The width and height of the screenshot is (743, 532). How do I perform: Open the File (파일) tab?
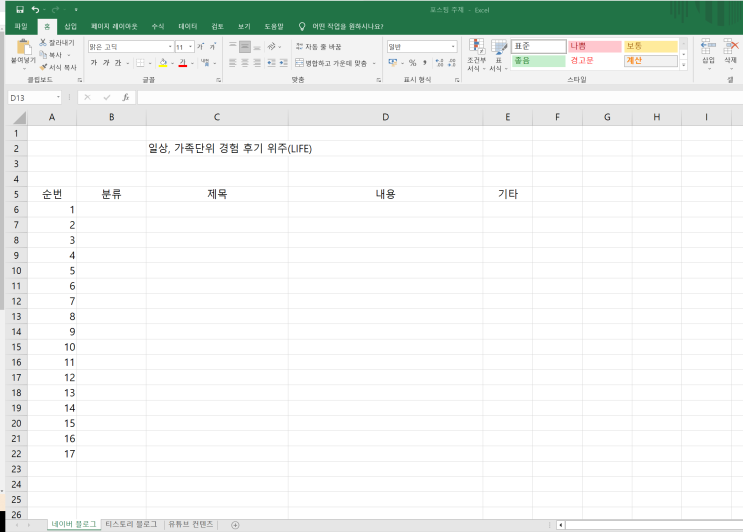pos(21,26)
